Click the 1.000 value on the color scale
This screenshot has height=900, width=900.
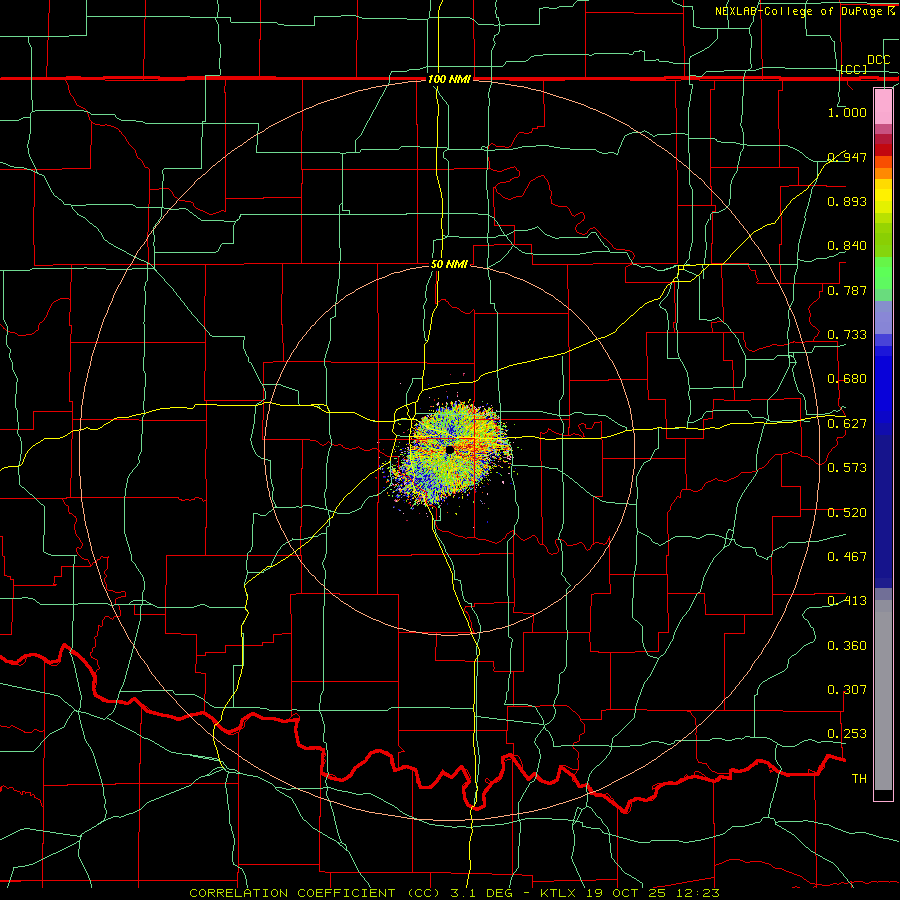tap(847, 112)
